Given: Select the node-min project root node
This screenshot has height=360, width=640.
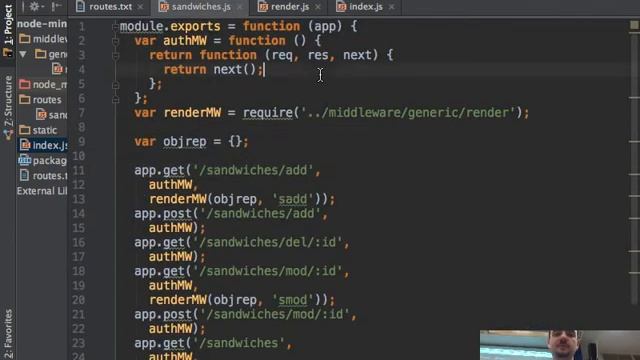Looking at the screenshot, I should click(x=42, y=24).
